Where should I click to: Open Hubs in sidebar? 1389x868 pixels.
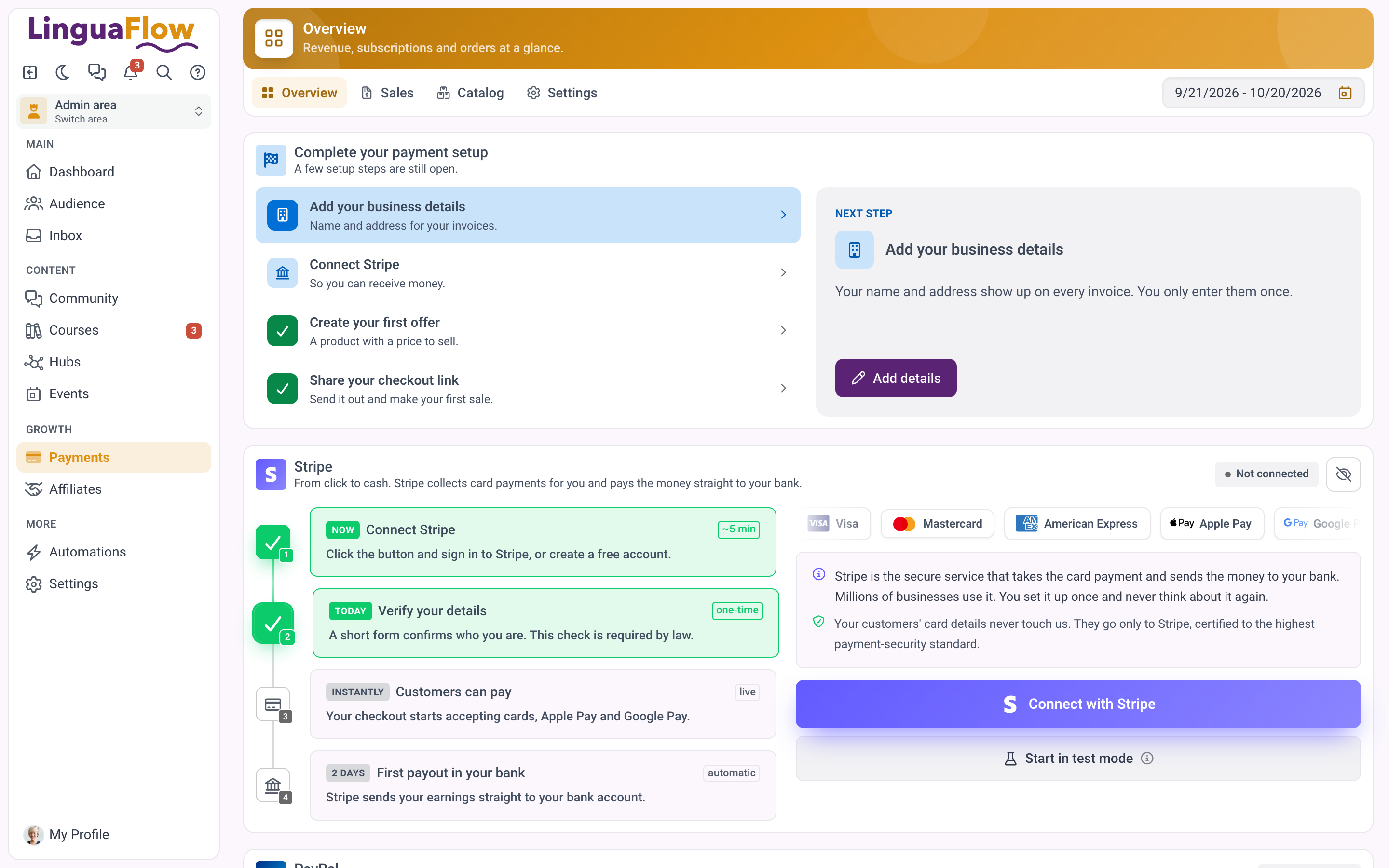pyautogui.click(x=114, y=362)
